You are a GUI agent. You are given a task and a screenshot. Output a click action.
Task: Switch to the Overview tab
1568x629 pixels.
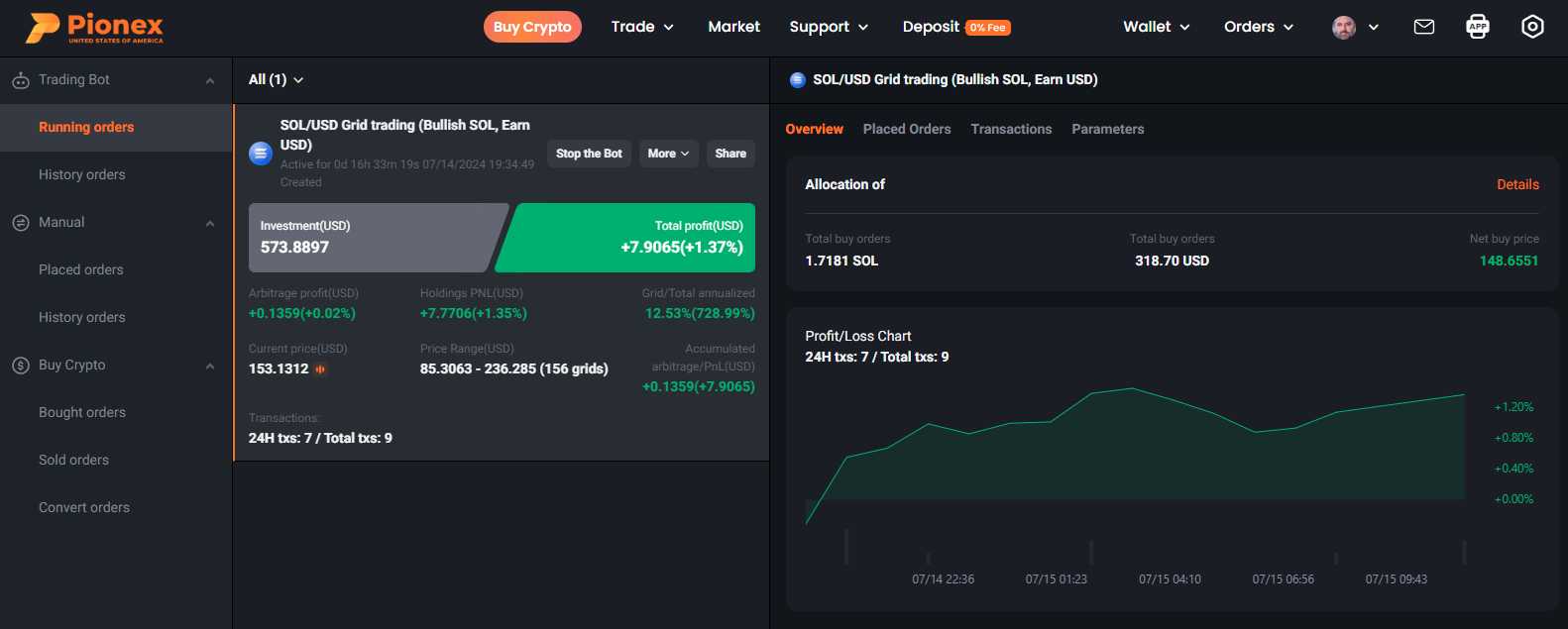[x=814, y=130]
